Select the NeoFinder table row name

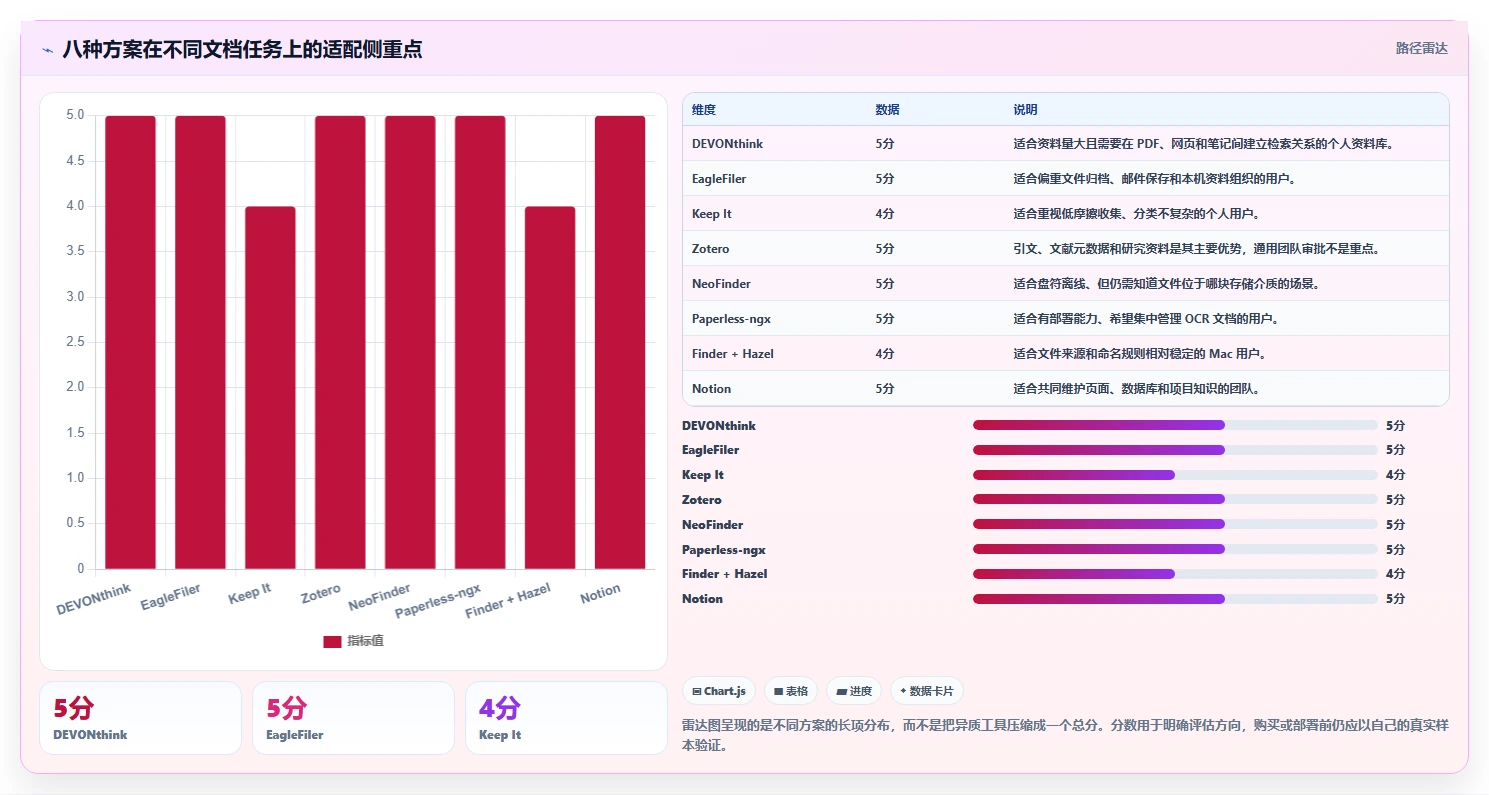721,284
